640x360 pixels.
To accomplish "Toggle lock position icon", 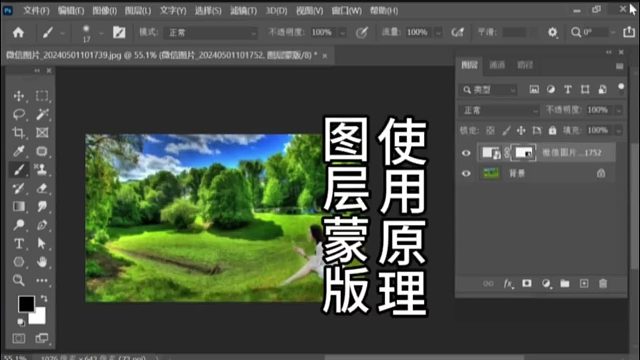I will point(521,131).
